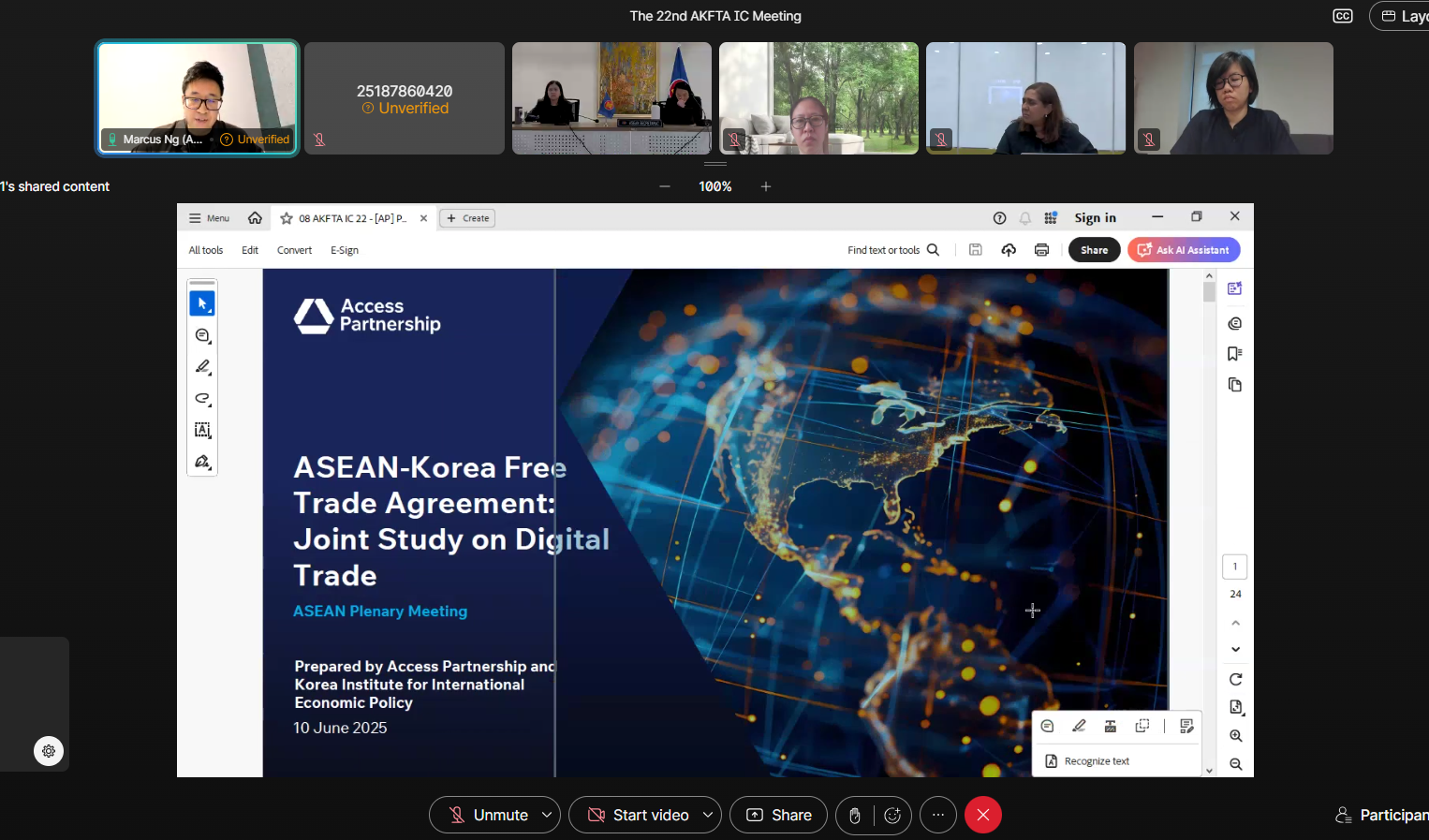Choose the text box tool in left toolbar

(x=202, y=430)
